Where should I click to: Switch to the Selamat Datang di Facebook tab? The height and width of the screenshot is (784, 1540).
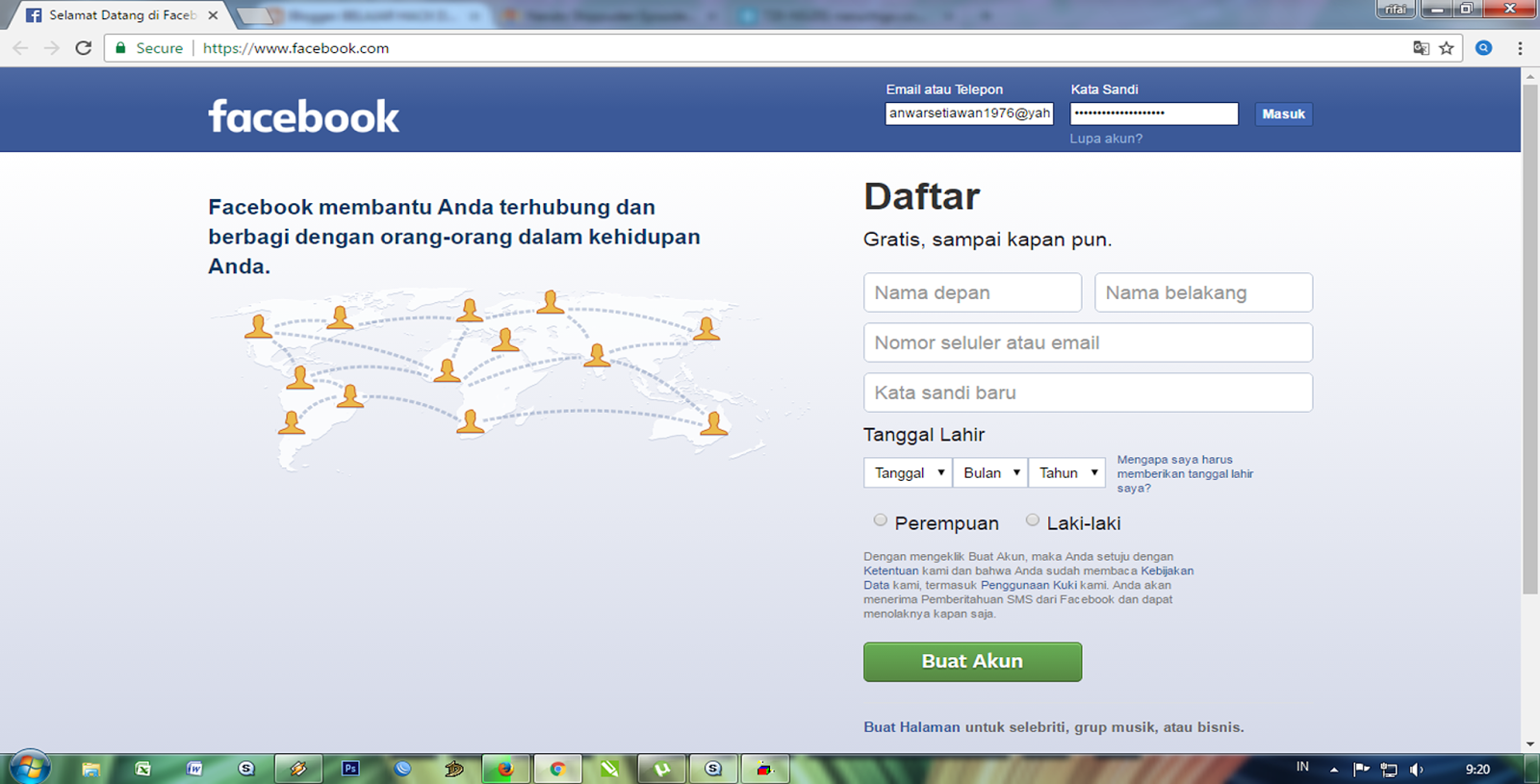(x=121, y=15)
